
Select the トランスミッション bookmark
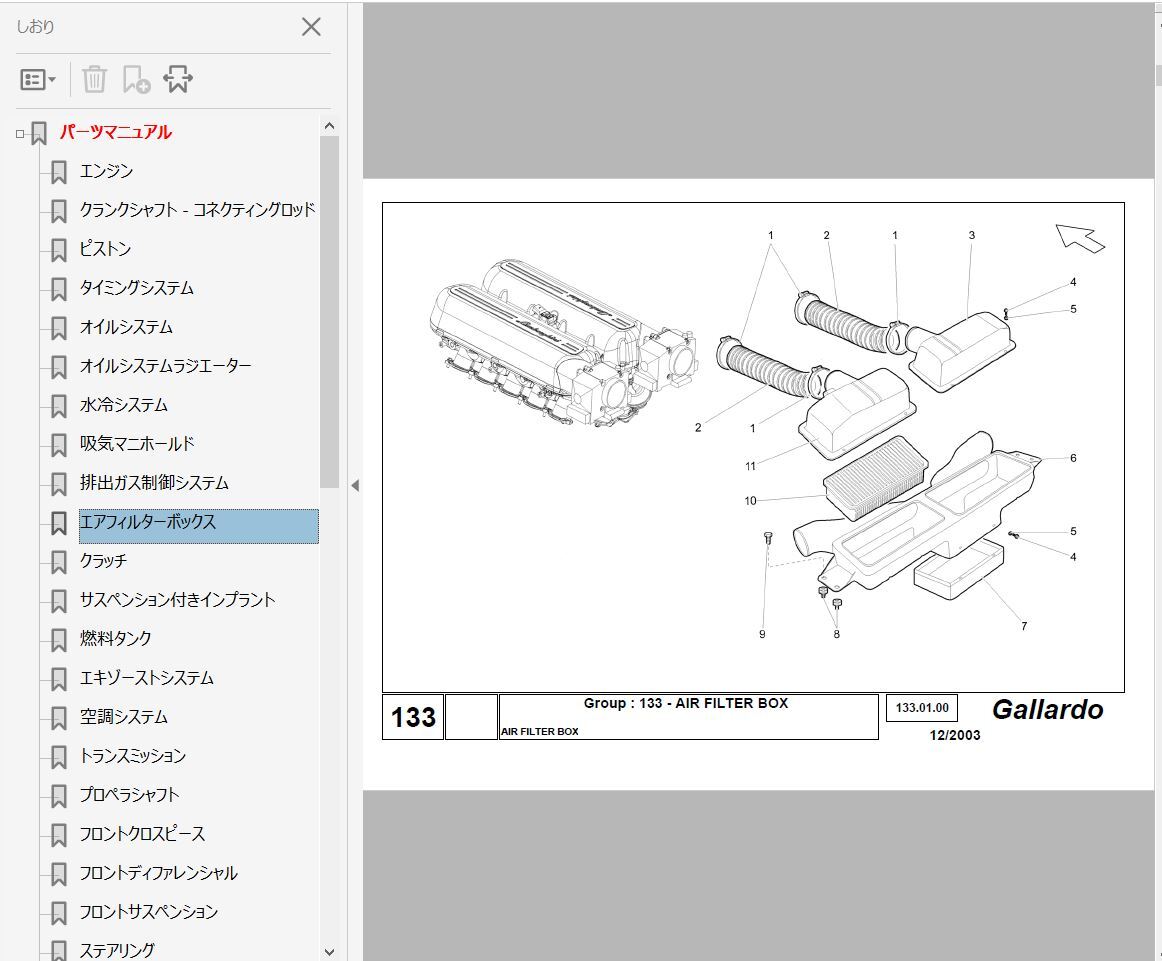point(133,756)
